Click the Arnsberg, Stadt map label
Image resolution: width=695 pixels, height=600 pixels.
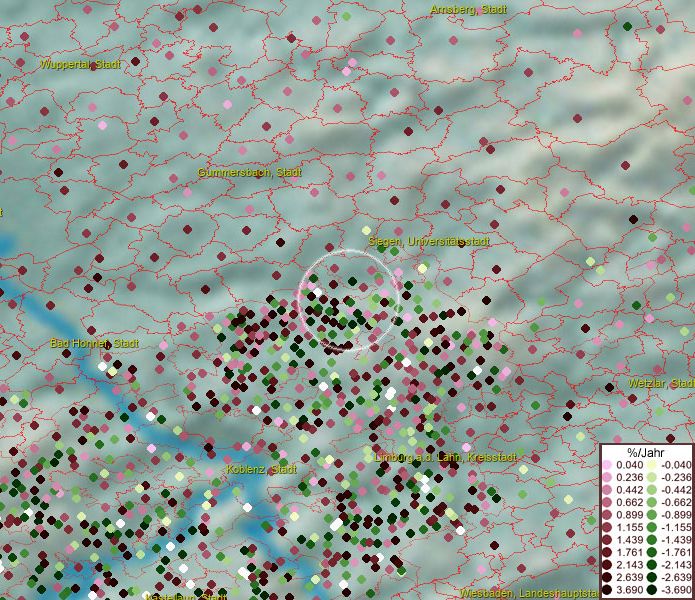point(468,9)
